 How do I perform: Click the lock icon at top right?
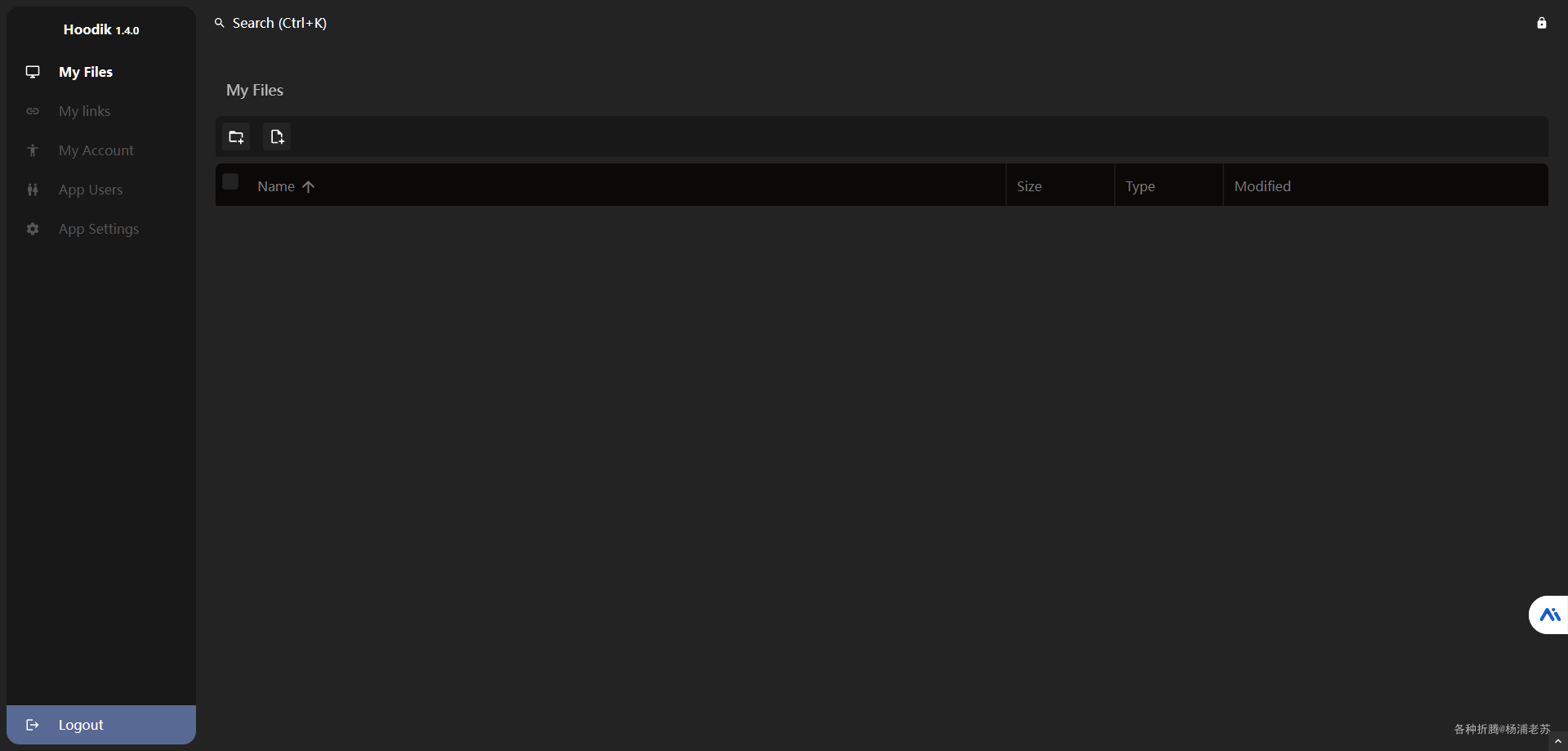point(1542,23)
